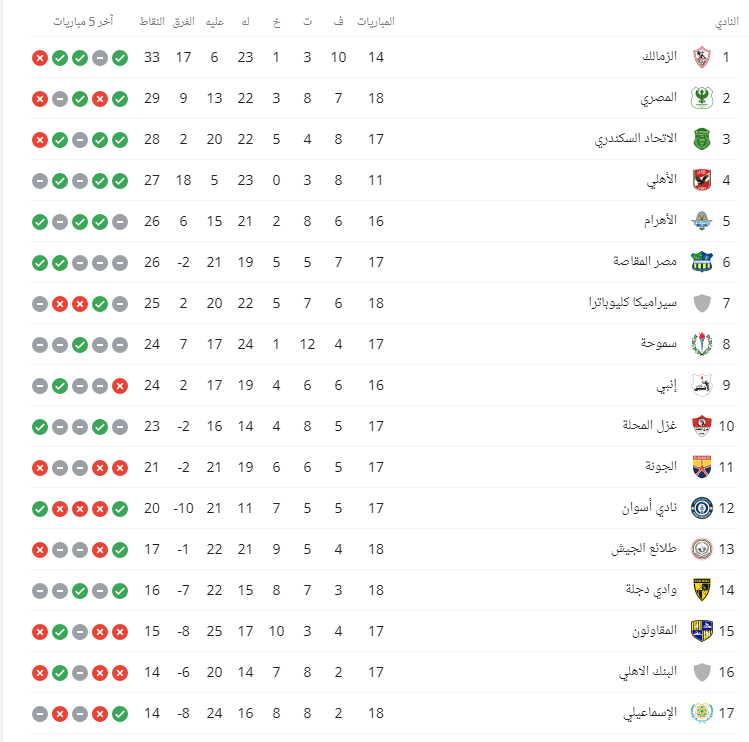Click the gray placeholder shield for البنك الاهلي
The image size is (749, 742).
pos(702,673)
